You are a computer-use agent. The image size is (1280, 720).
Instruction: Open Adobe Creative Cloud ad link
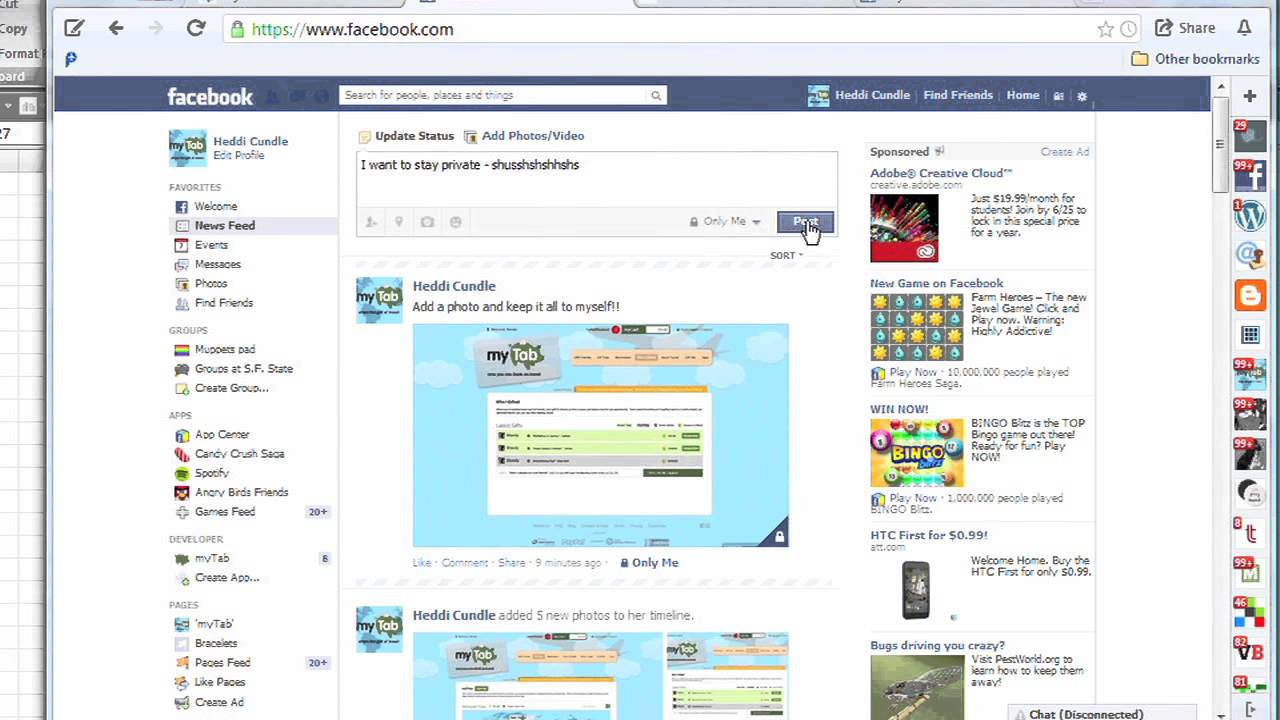(x=941, y=173)
